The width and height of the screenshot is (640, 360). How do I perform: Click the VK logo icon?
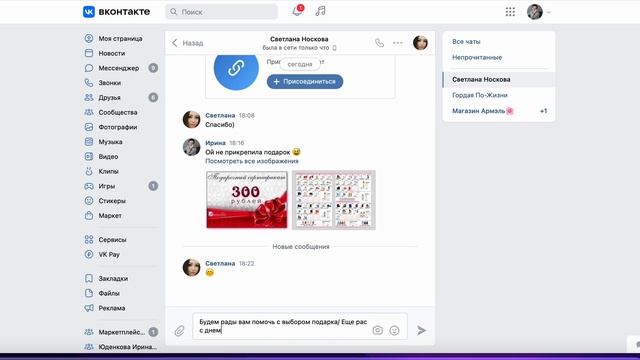tap(89, 12)
